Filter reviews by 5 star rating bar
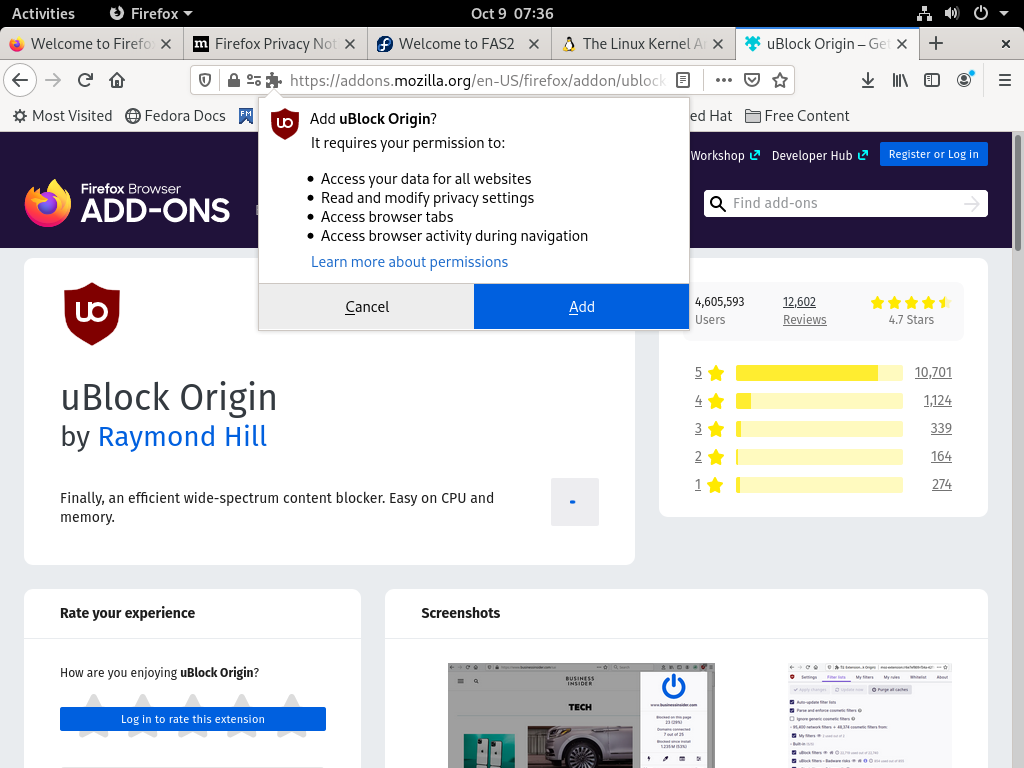The image size is (1024, 768). pos(819,373)
